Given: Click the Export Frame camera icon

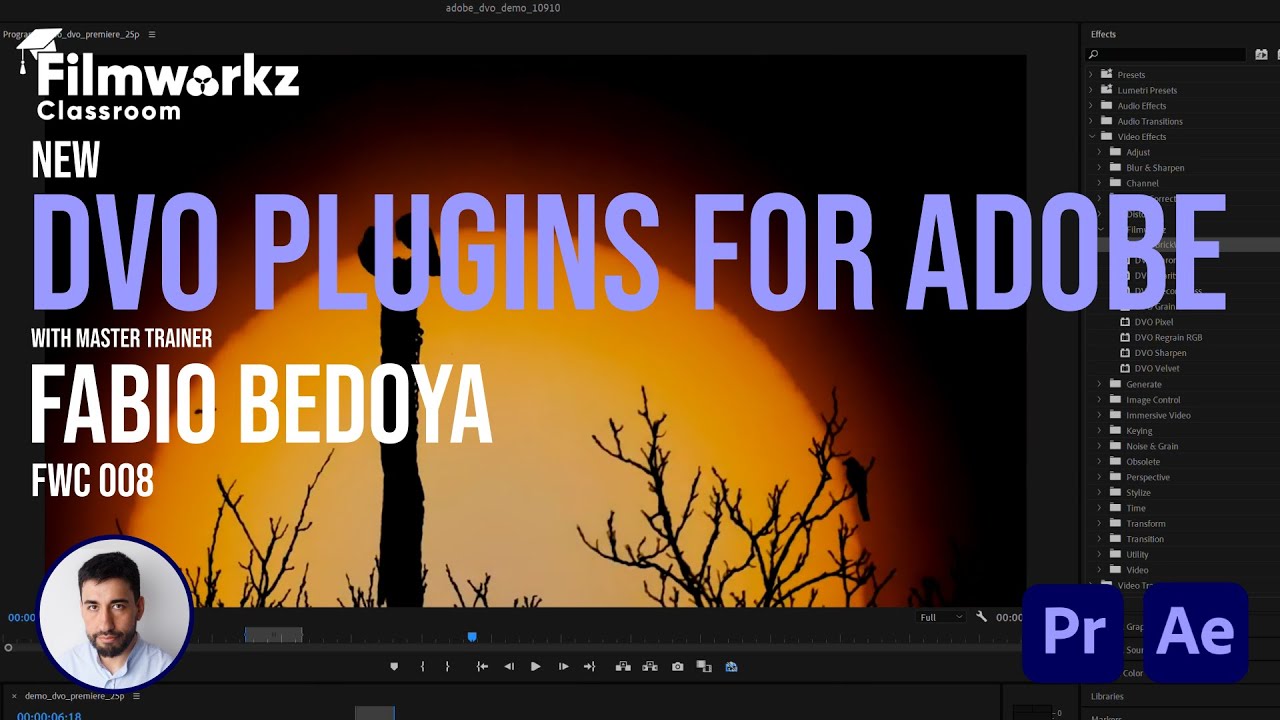Looking at the screenshot, I should 677,667.
